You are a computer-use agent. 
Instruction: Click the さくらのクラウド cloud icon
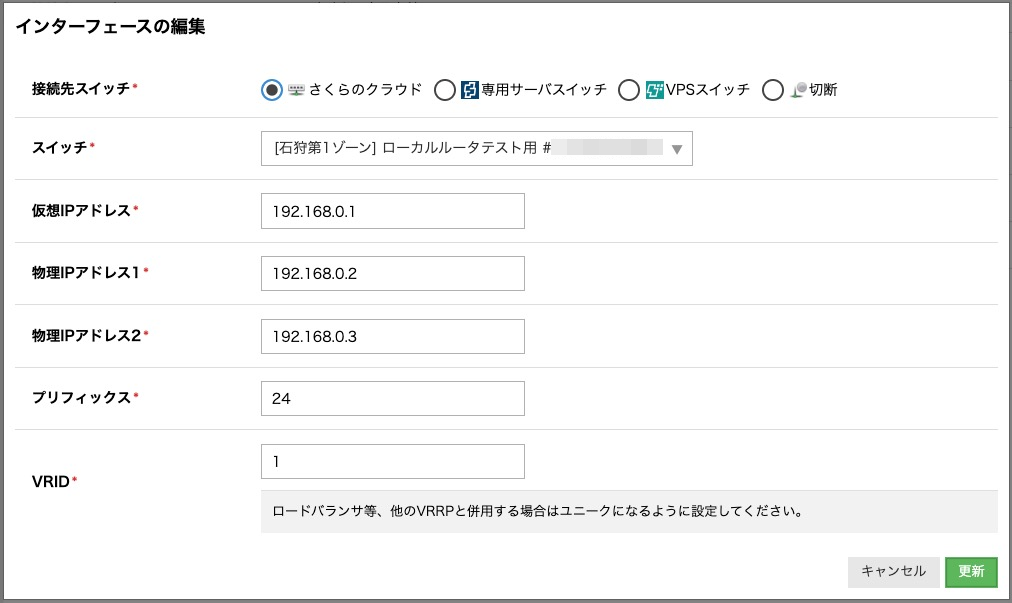tap(298, 90)
